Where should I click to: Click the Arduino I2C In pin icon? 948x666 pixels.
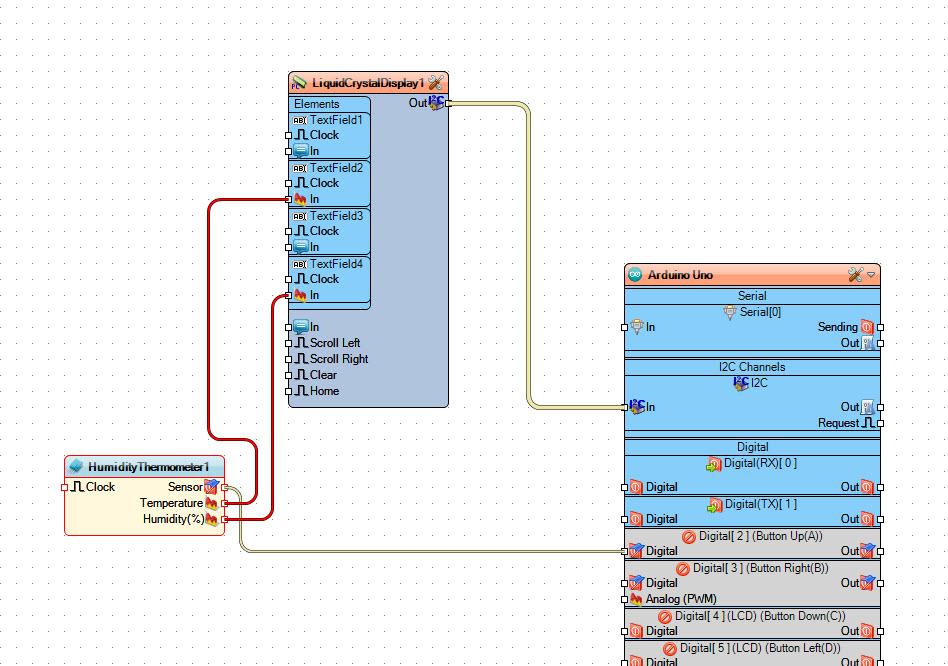click(636, 407)
